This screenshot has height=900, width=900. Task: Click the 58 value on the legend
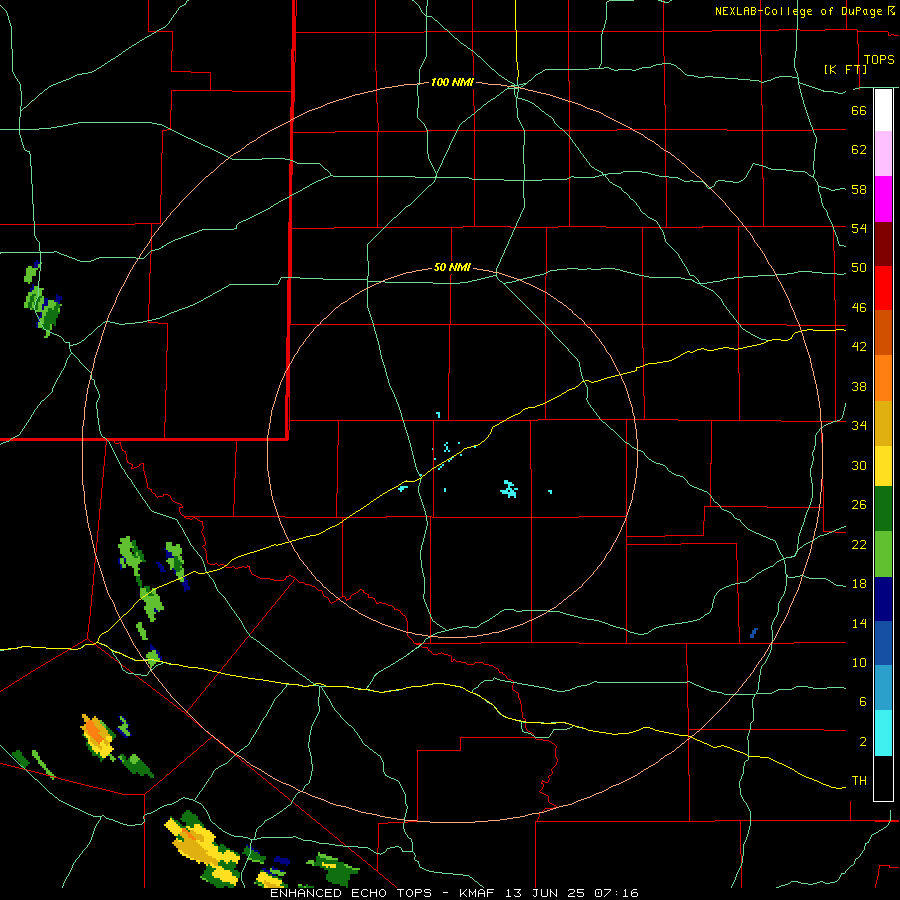(x=859, y=189)
